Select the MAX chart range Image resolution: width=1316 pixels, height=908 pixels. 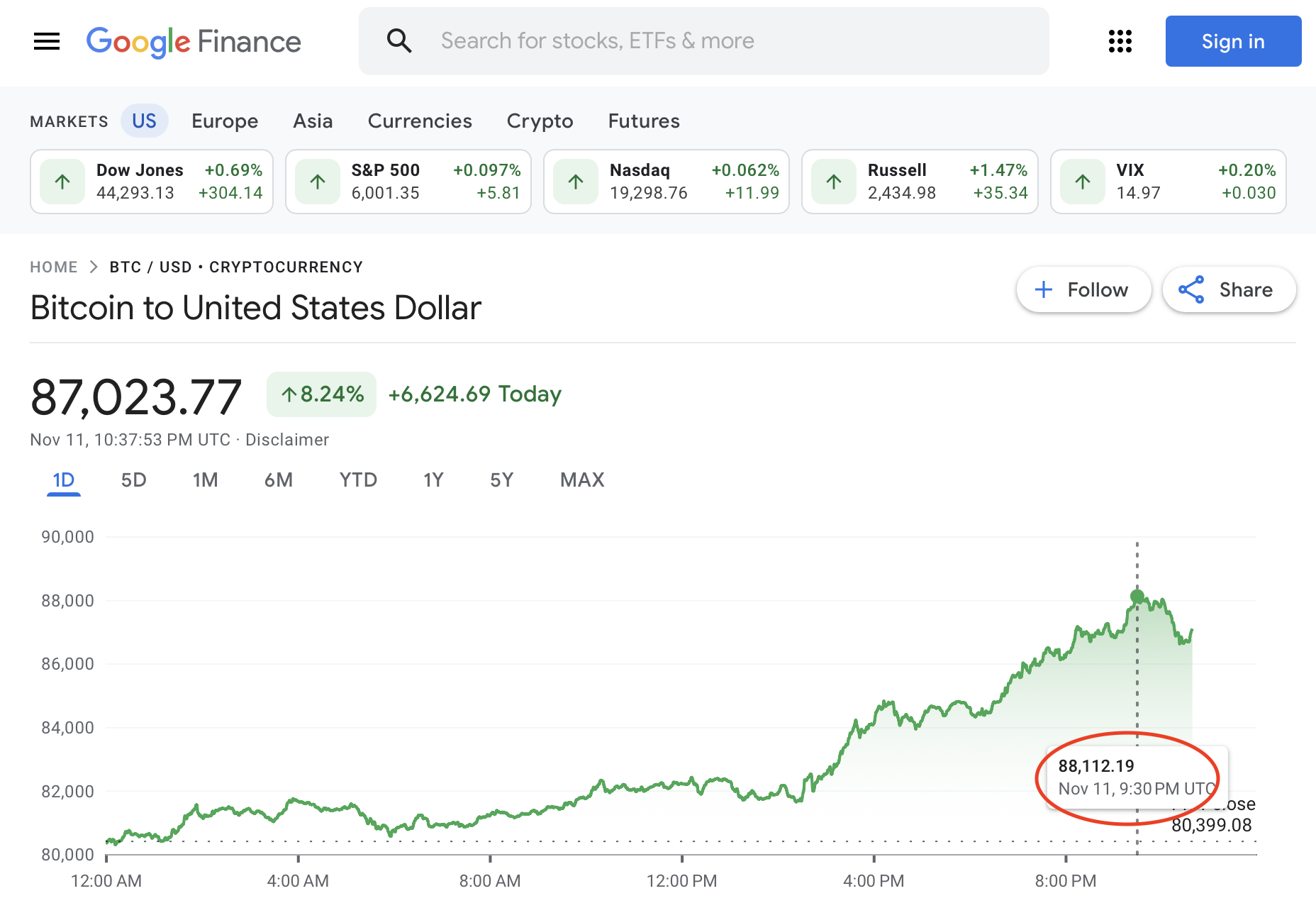point(582,480)
